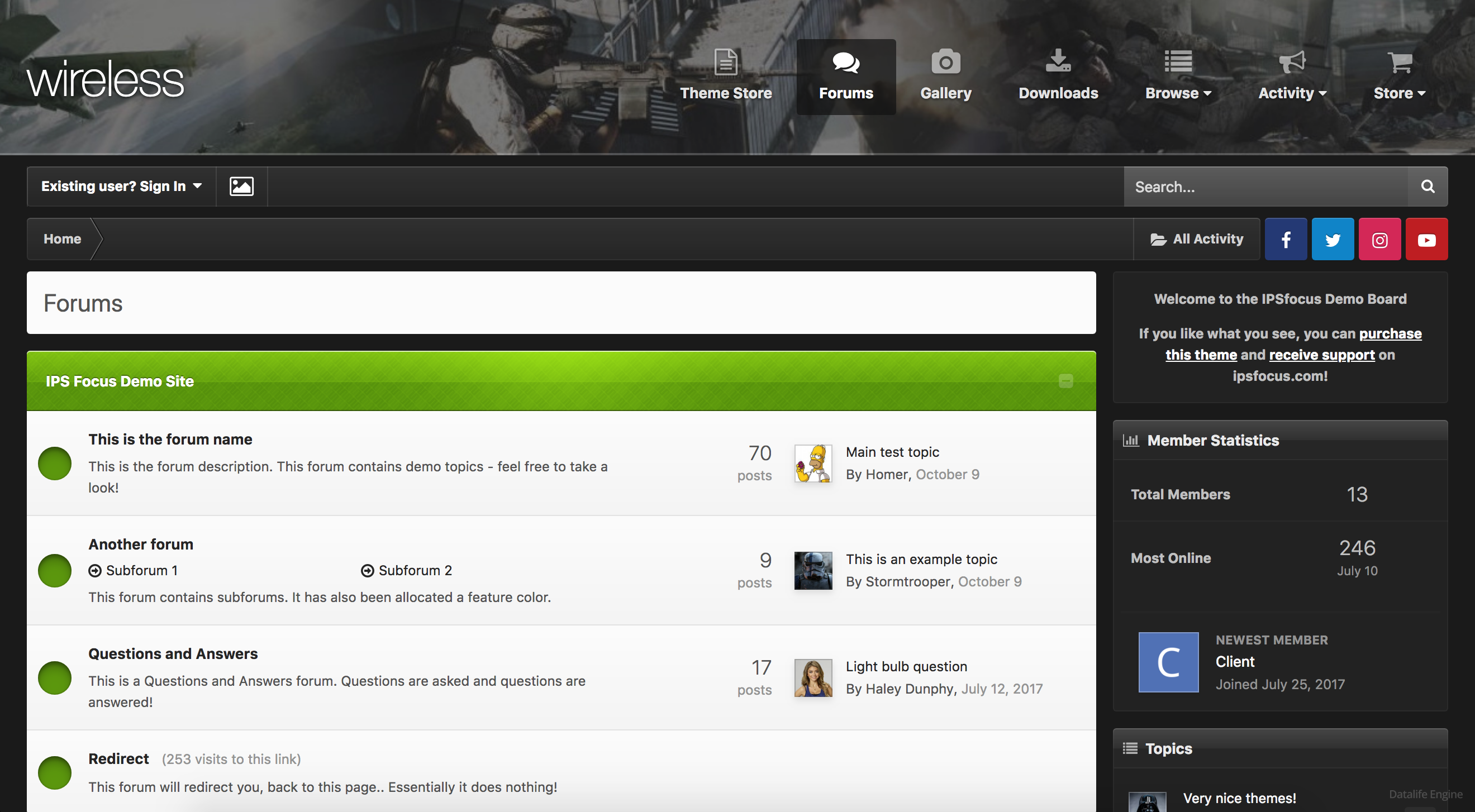The height and width of the screenshot is (812, 1475).
Task: Open the Twitter social icon
Action: 1333,239
